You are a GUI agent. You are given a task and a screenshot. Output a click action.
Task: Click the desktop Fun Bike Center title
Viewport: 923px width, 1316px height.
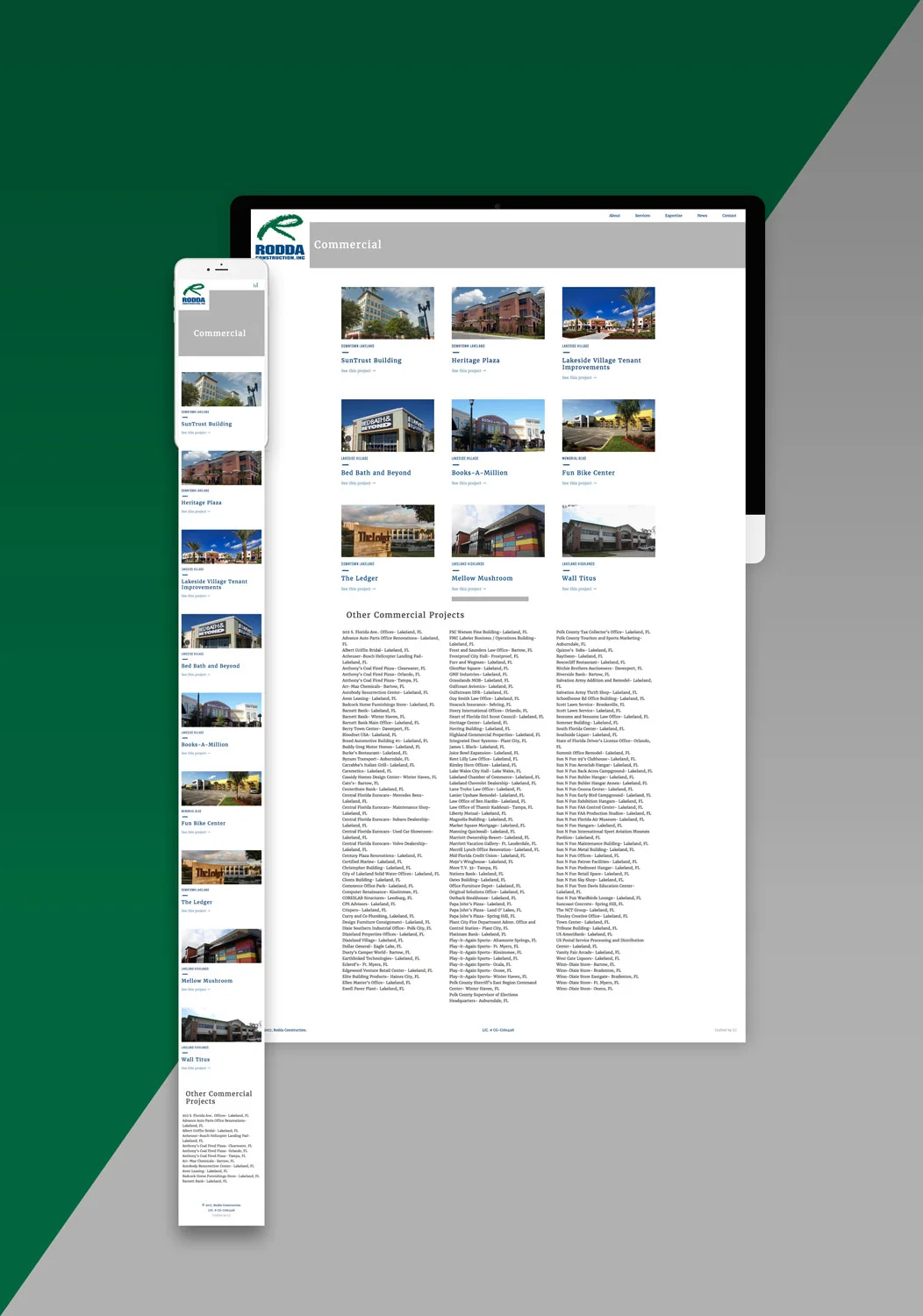click(589, 473)
